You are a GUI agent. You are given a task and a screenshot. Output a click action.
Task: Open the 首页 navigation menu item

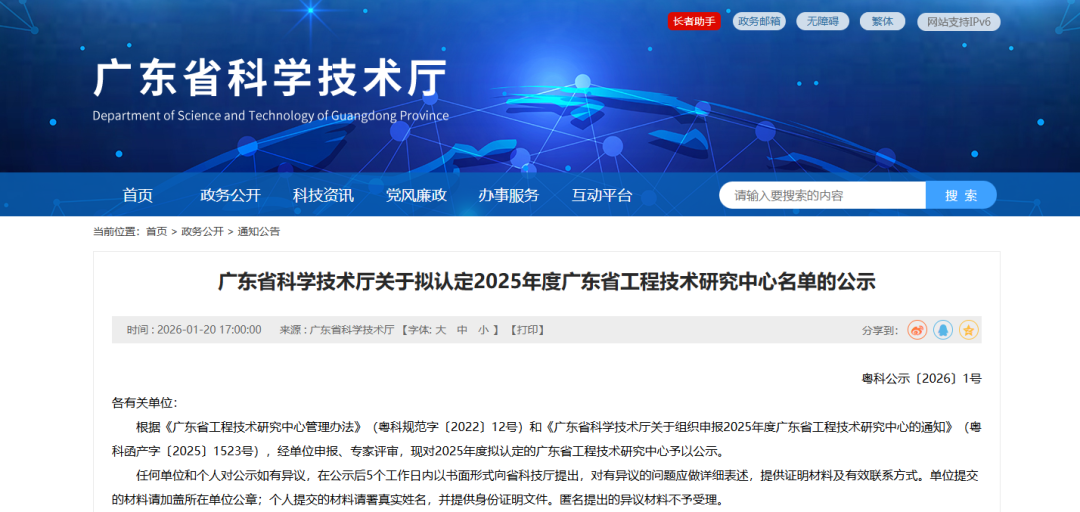(138, 195)
